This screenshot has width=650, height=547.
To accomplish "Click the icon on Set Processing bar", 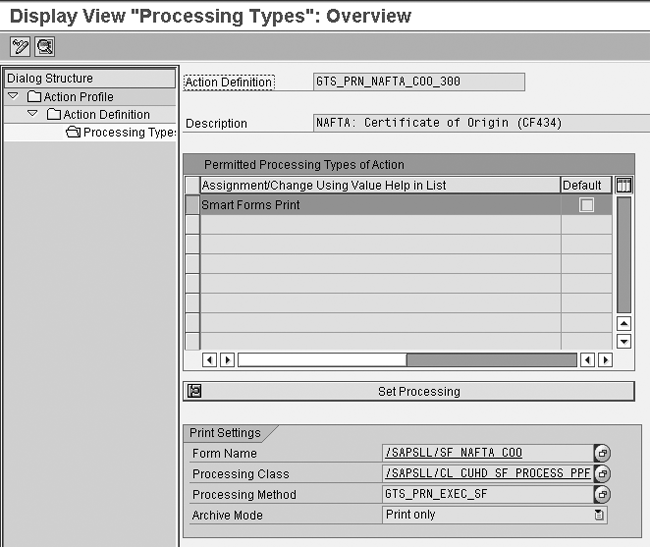I will coord(194,392).
